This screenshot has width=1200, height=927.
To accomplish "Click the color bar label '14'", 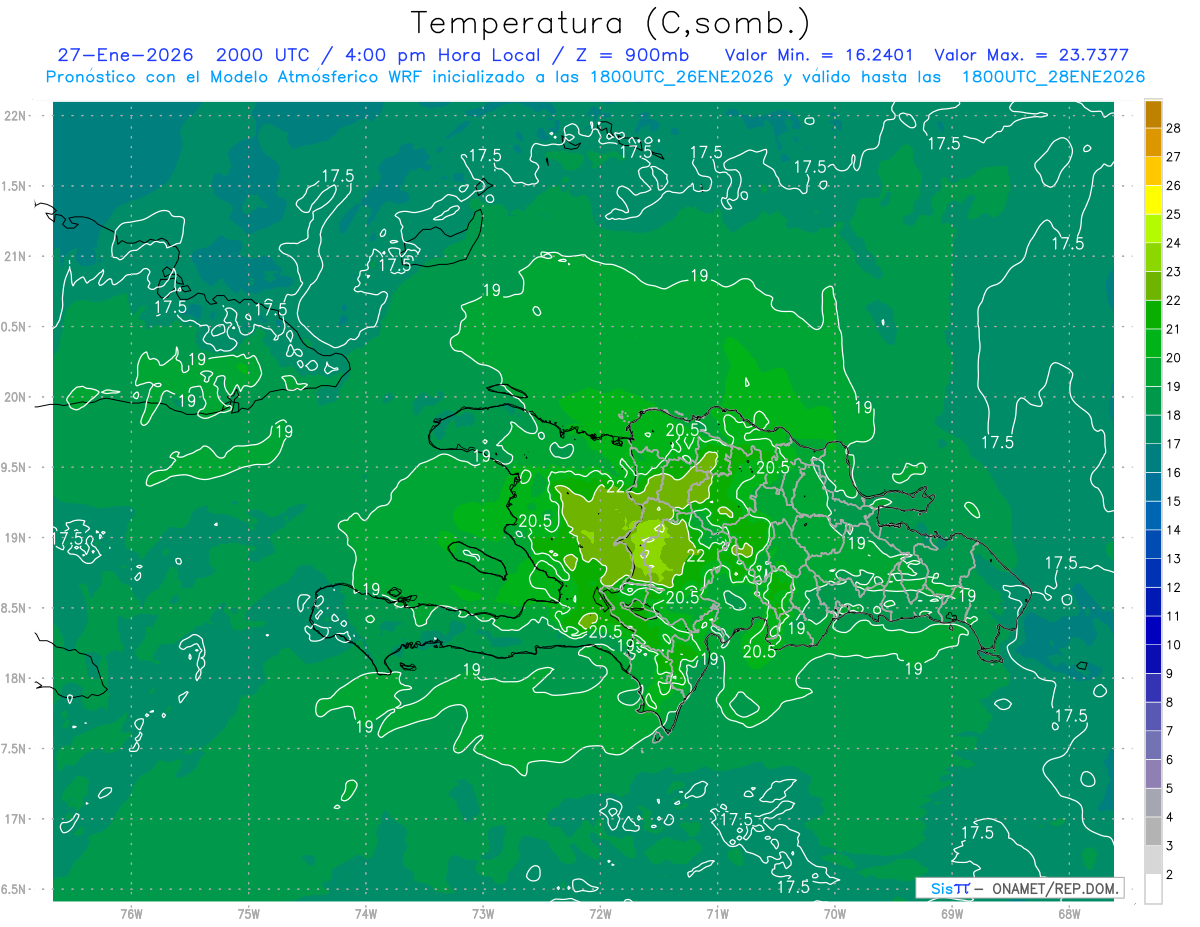I will pos(1174,529).
